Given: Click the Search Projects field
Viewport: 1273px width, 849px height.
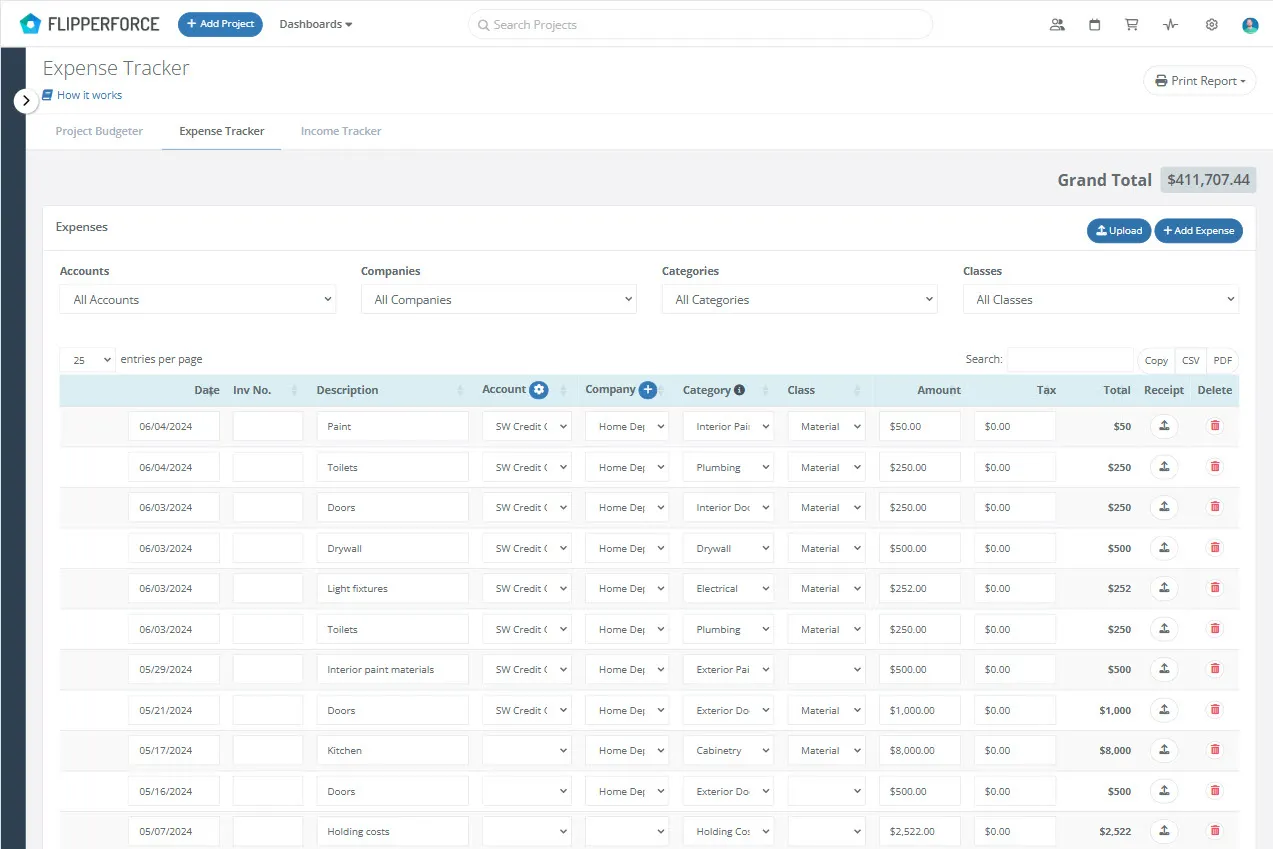Looking at the screenshot, I should 700,24.
